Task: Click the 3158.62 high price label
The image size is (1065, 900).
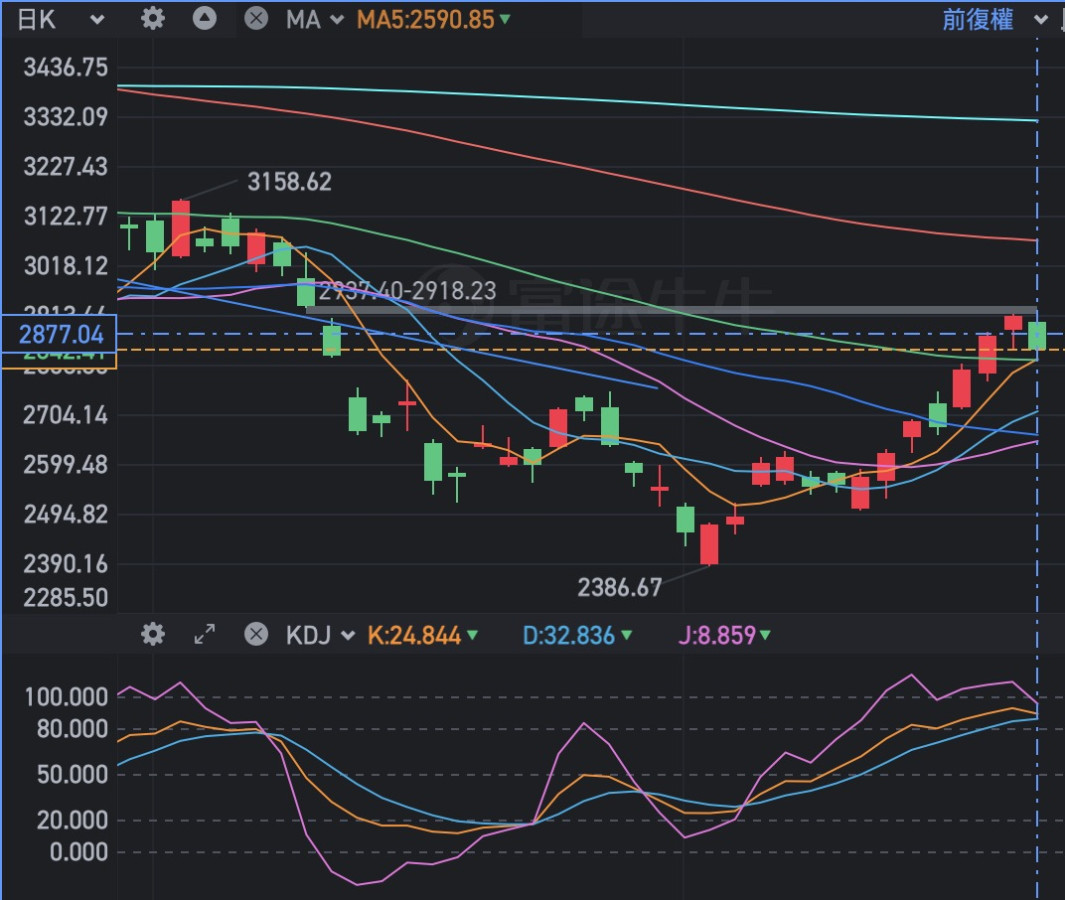Action: coord(289,182)
